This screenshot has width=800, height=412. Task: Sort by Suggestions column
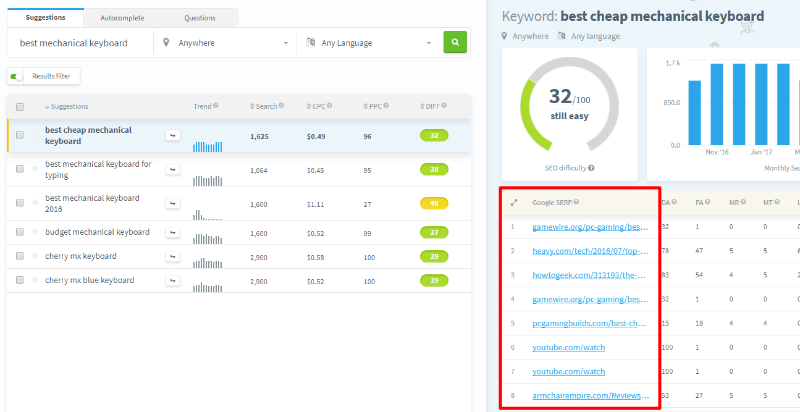click(67, 107)
